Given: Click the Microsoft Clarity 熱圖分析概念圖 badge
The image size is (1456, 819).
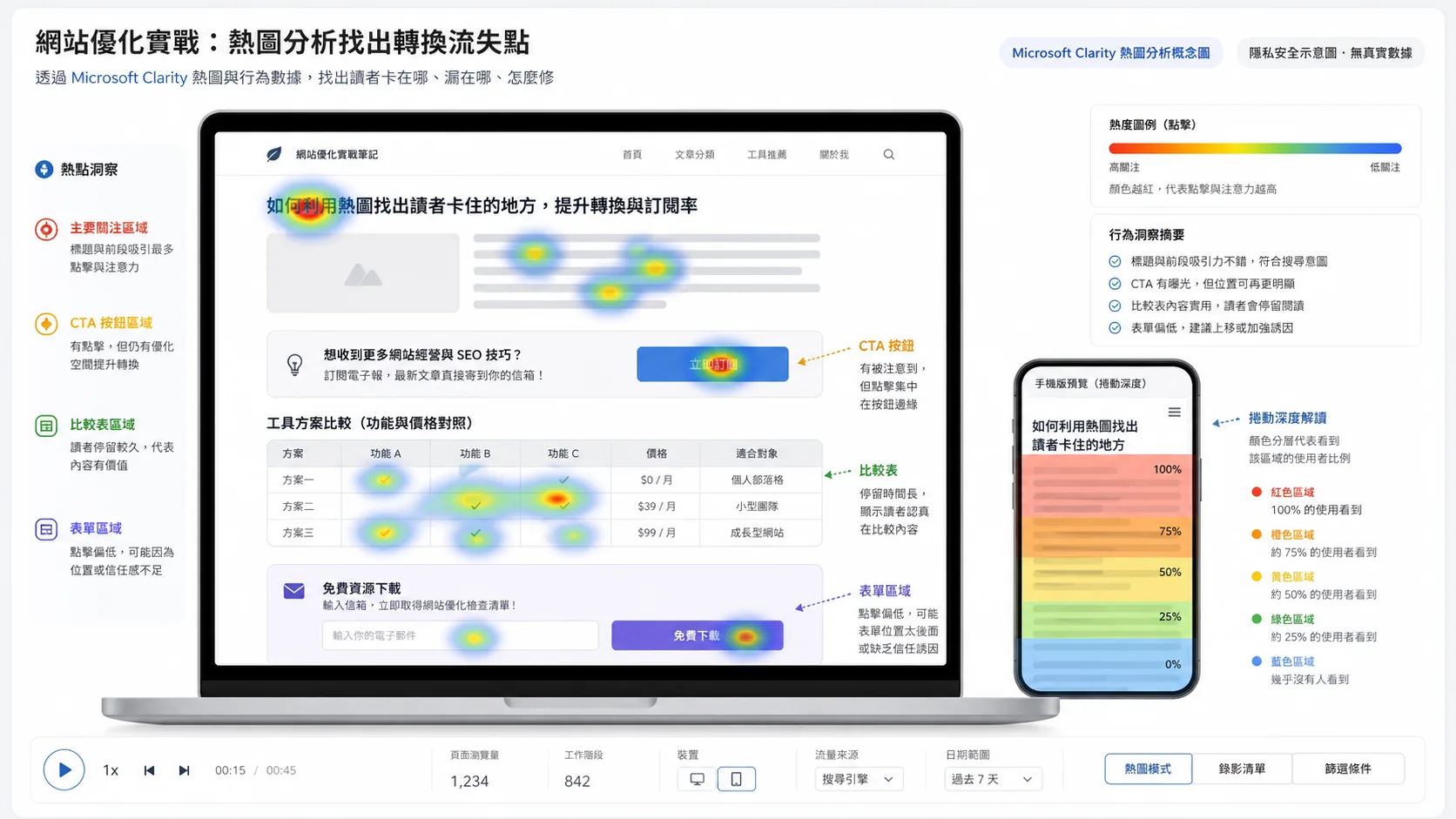Looking at the screenshot, I should pyautogui.click(x=1110, y=53).
